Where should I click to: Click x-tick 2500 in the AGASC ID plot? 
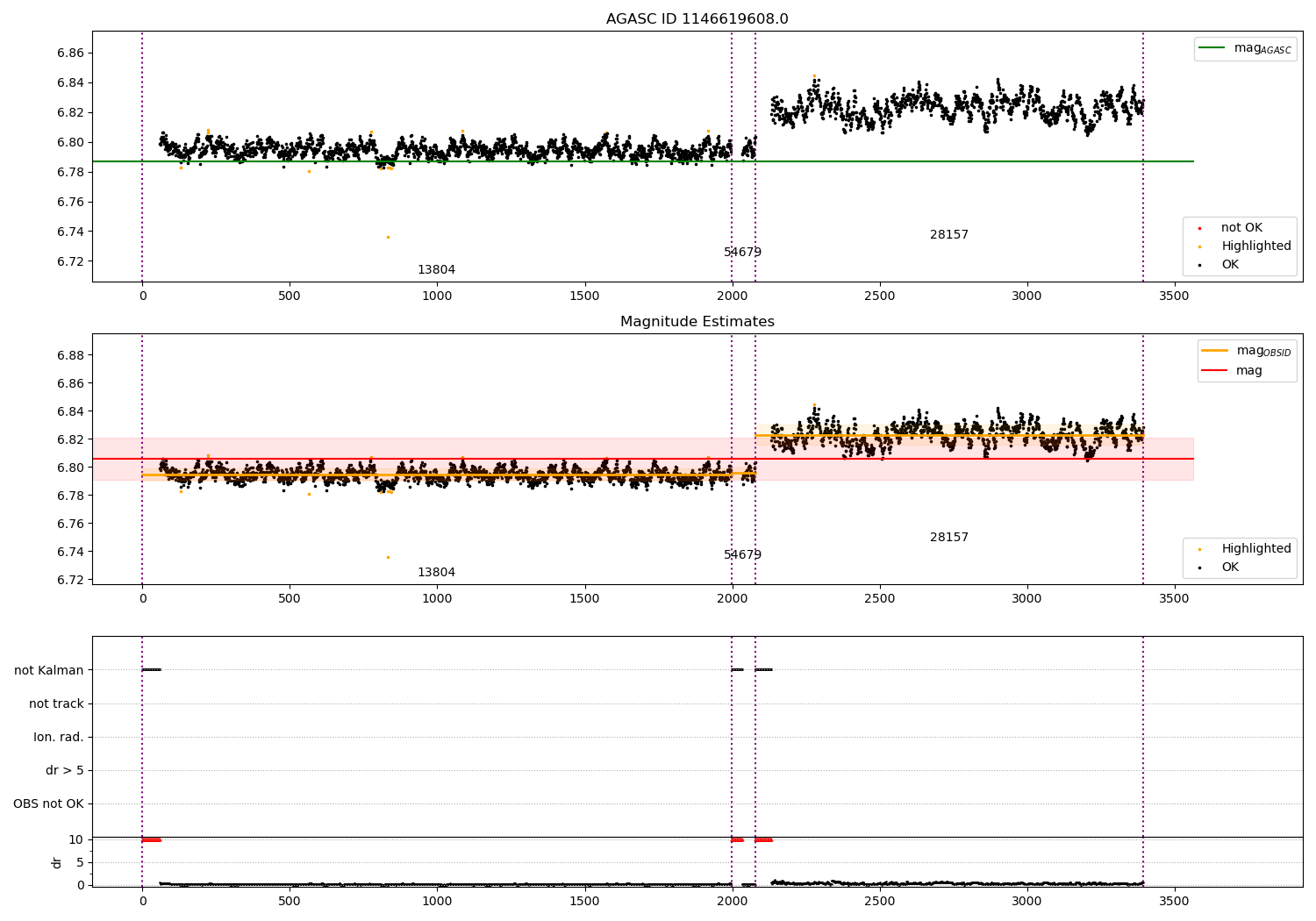[879, 296]
